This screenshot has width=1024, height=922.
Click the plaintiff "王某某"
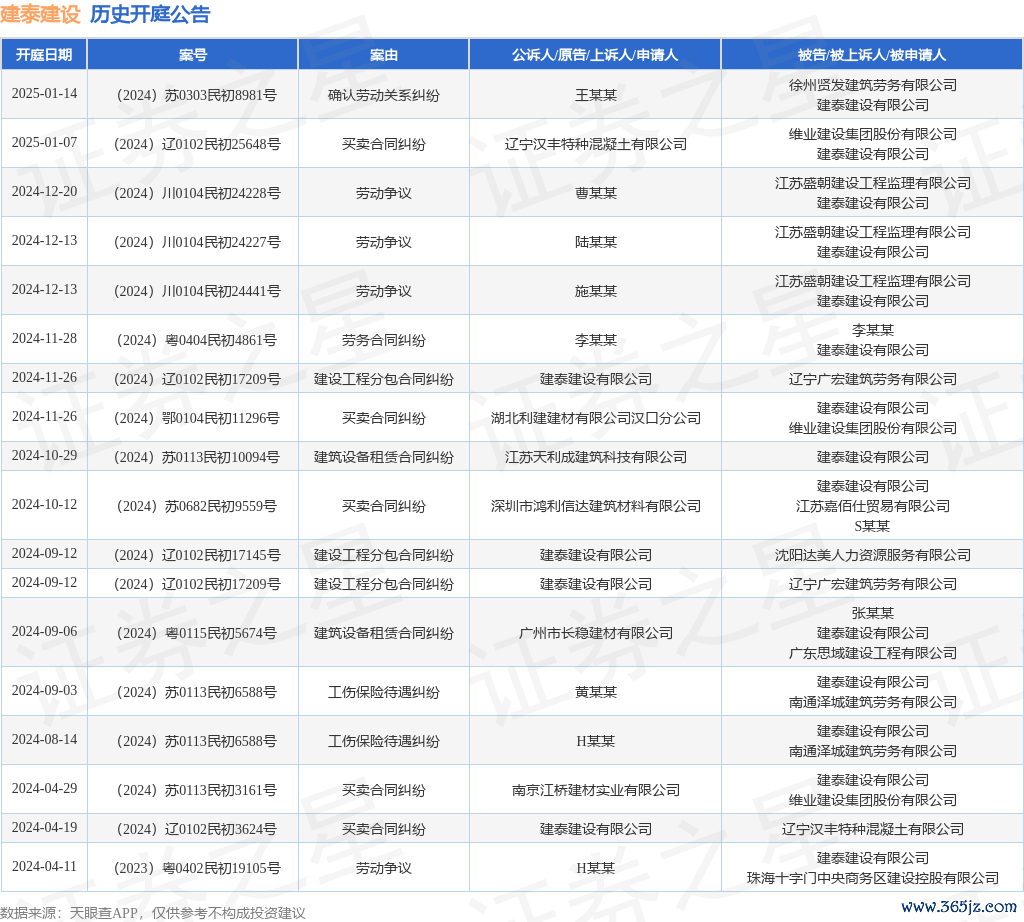[x=596, y=95]
